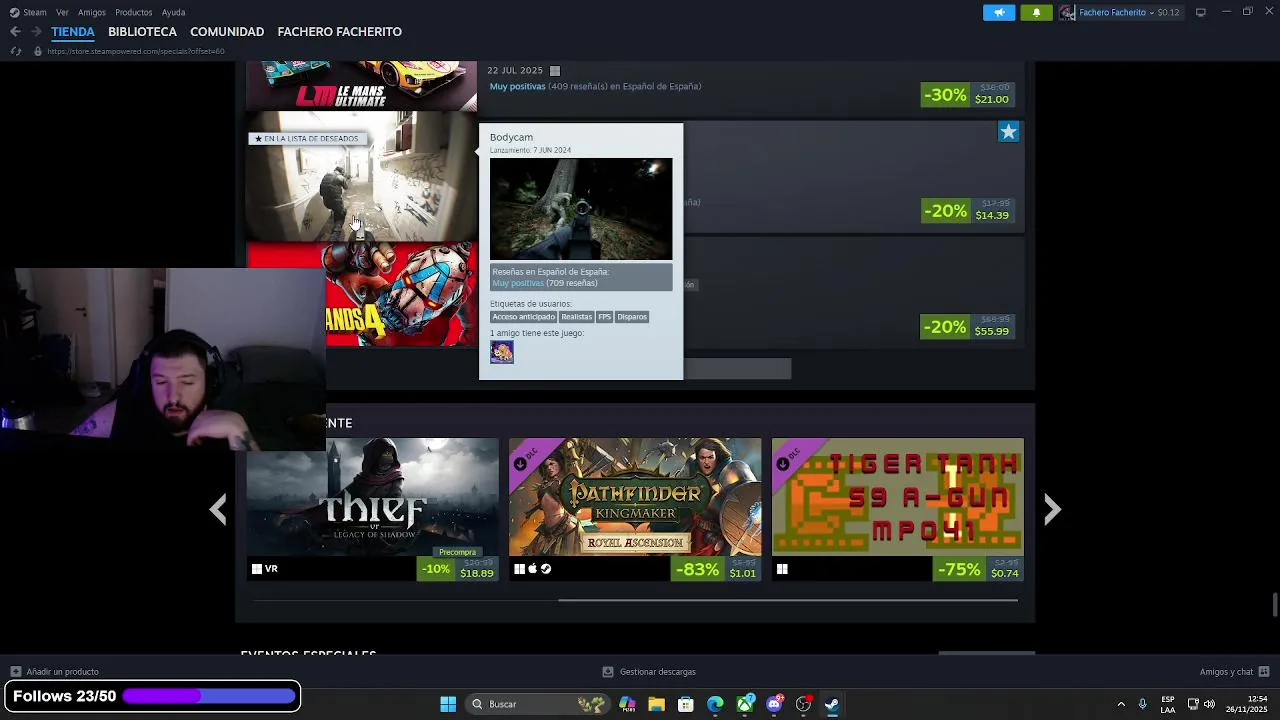Screen dimensions: 1280x720
Task: Click the Tiger Tank -75% $0.74 price
Action: point(978,569)
